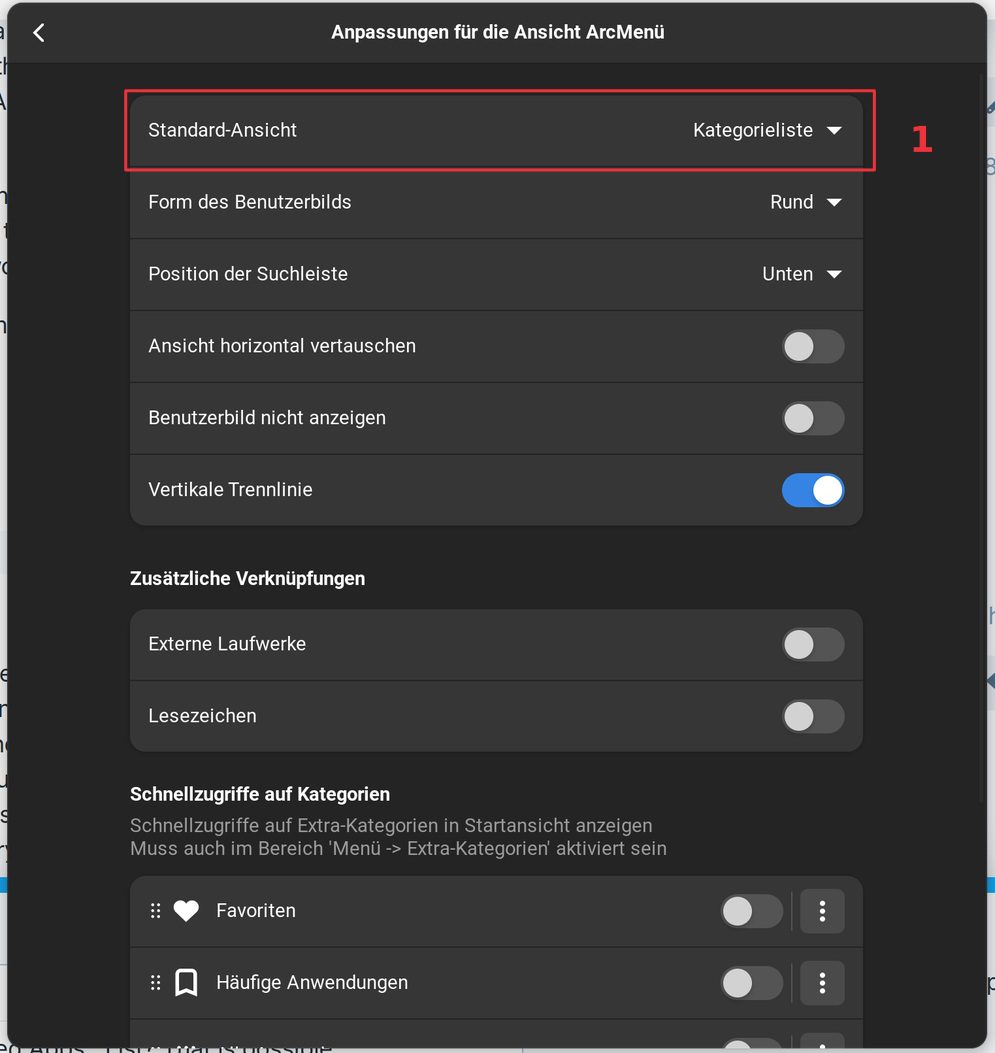Enable Benutzerbild nicht anzeigen switch

[812, 418]
